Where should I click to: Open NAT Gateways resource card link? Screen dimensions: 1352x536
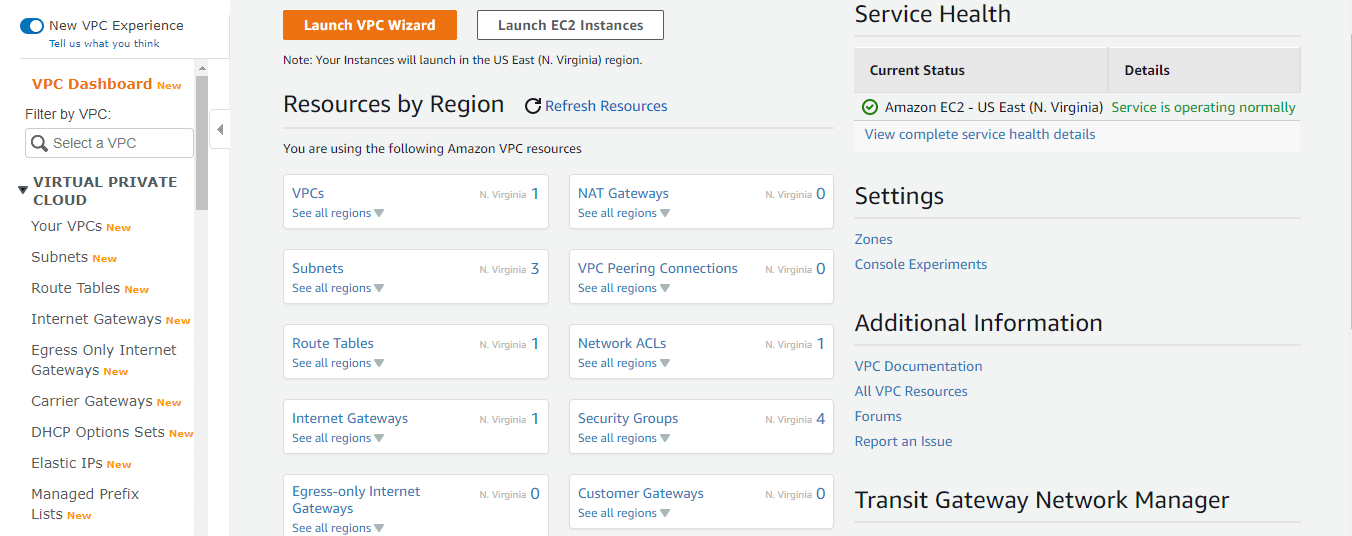(623, 193)
